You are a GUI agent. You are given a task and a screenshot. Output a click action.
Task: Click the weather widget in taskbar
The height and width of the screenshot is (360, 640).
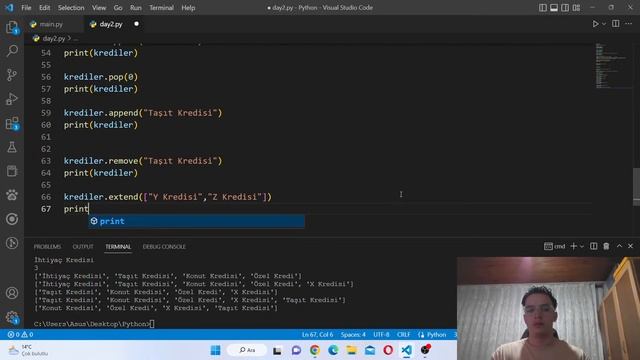click(x=29, y=350)
